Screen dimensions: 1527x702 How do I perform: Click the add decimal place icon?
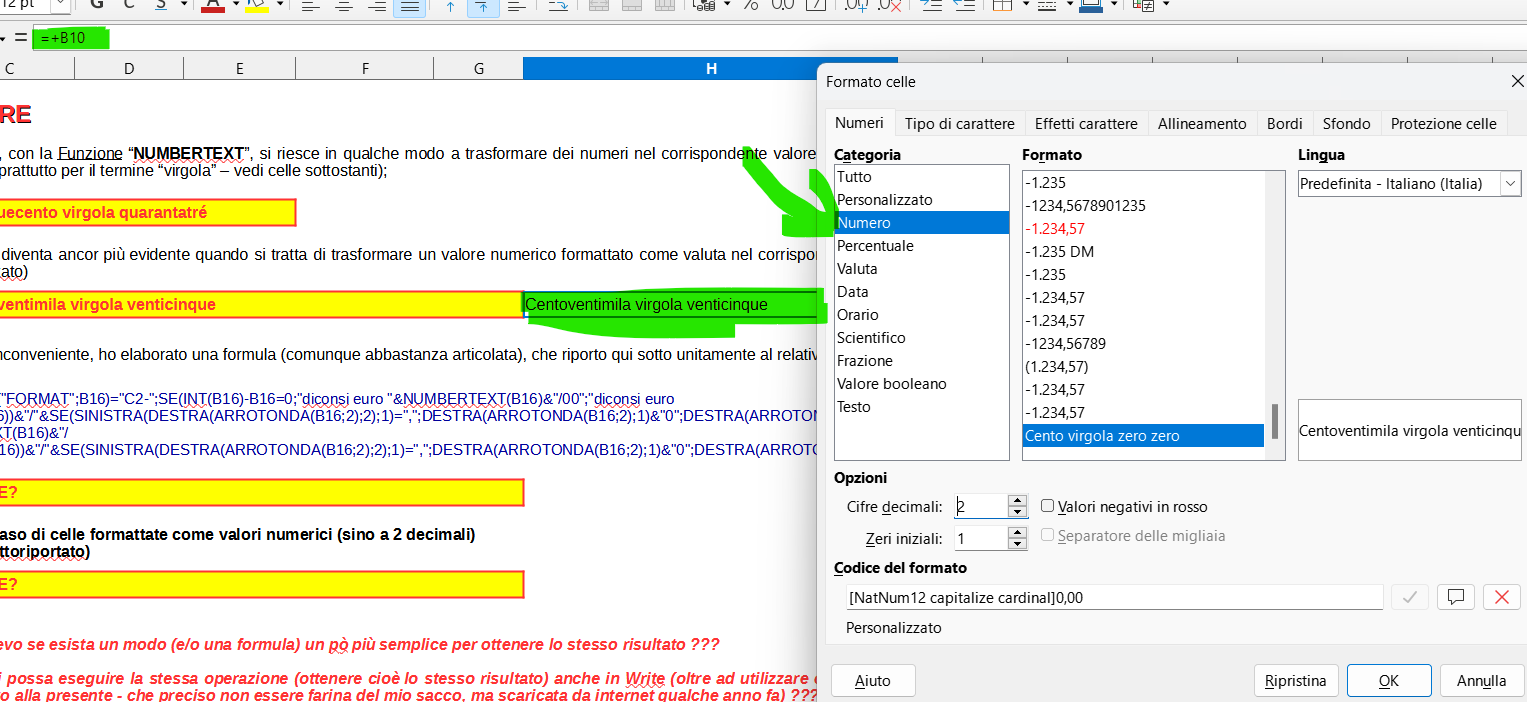pyautogui.click(x=856, y=6)
